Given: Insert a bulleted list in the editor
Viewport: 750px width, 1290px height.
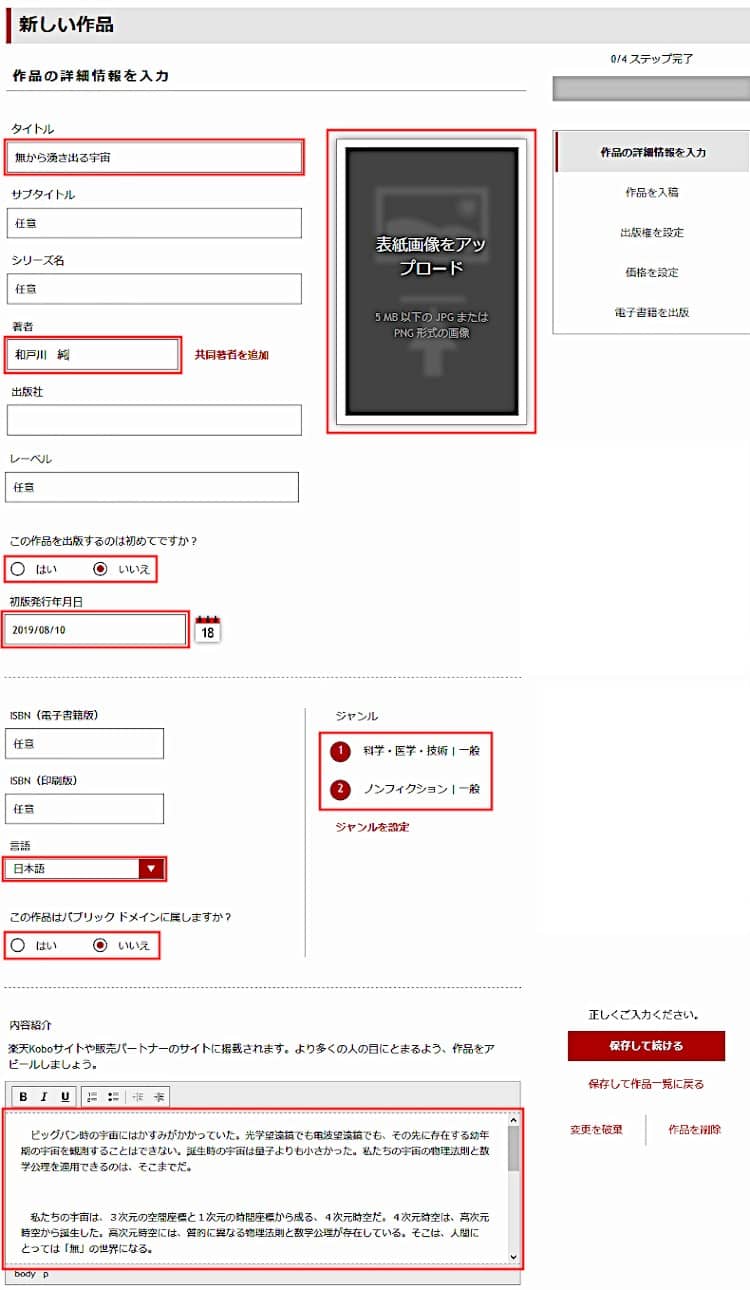Looking at the screenshot, I should click(x=113, y=1096).
